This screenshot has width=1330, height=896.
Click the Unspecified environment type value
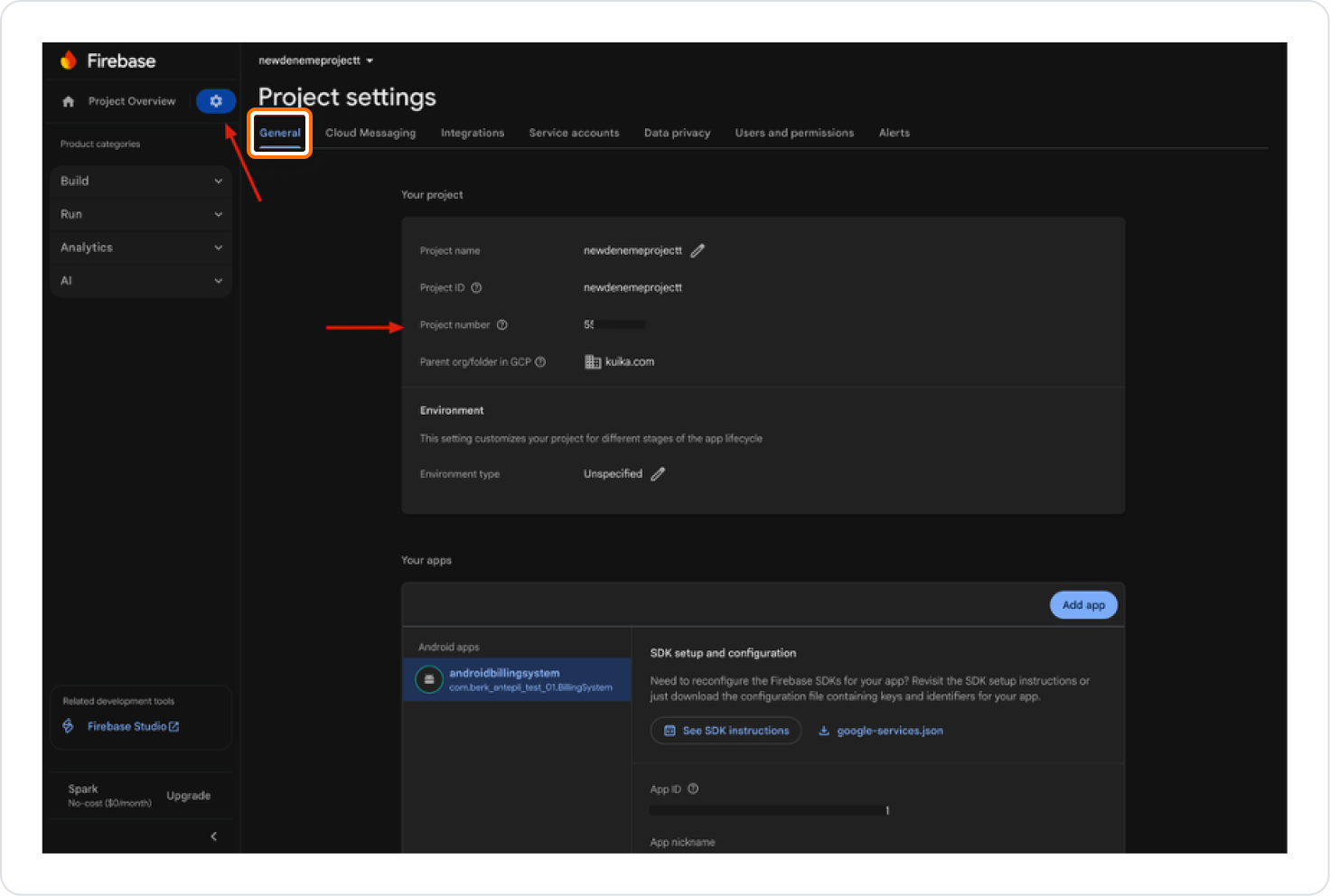[x=613, y=474]
